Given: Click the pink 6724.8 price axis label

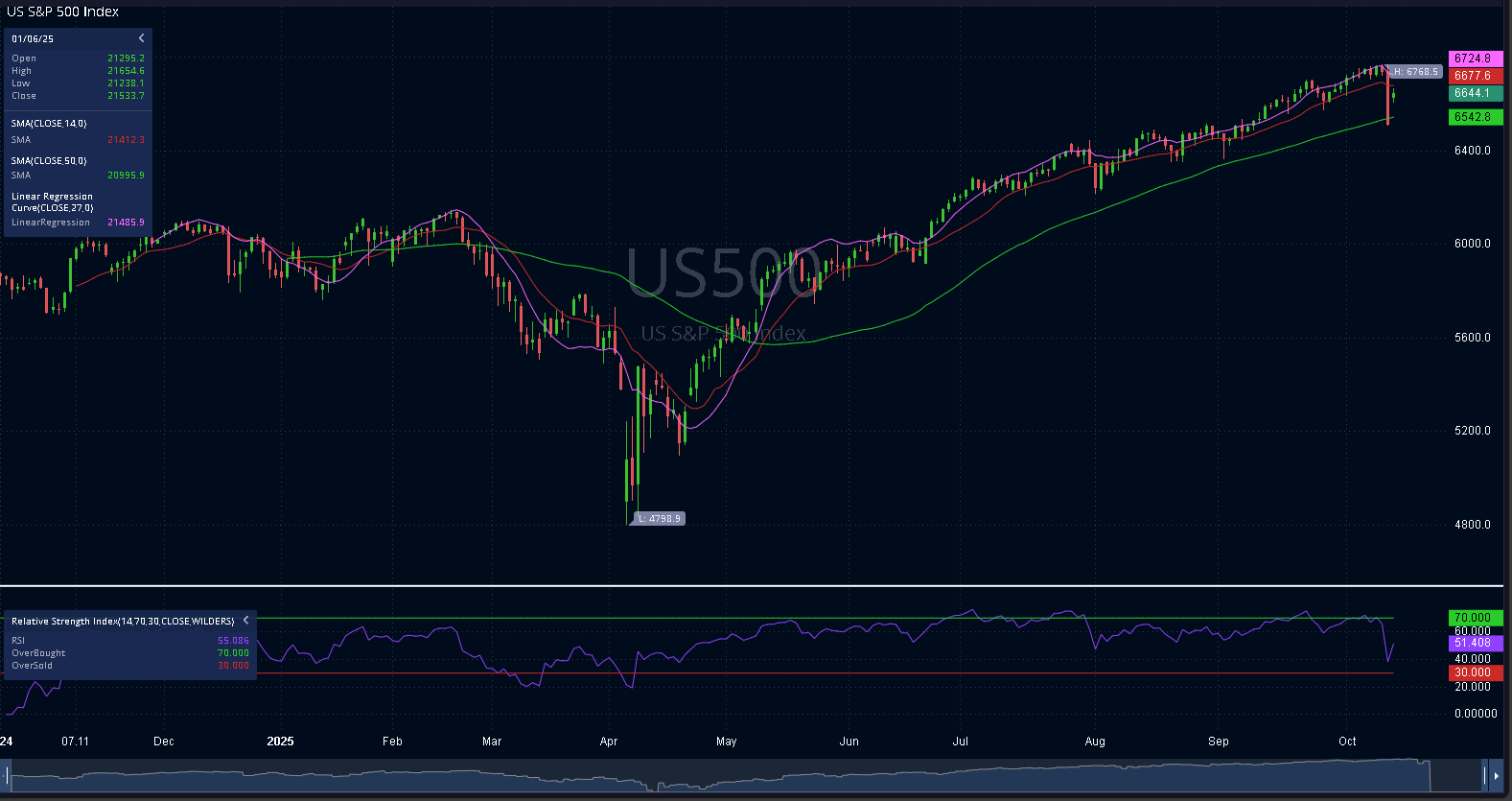Looking at the screenshot, I should click(1475, 59).
